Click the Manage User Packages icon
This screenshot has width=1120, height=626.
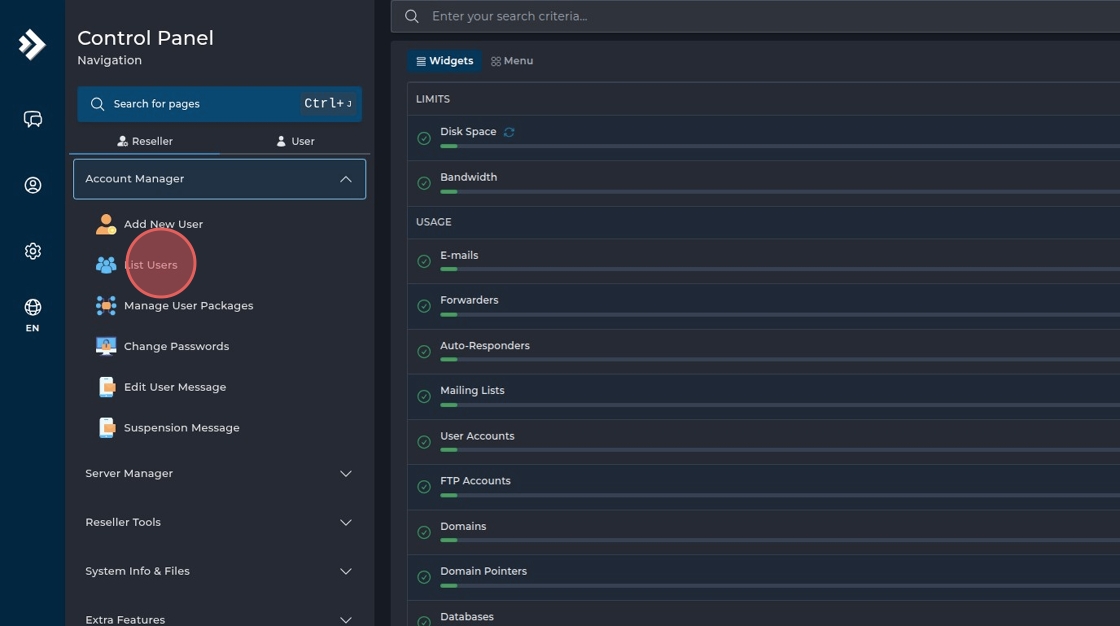106,306
